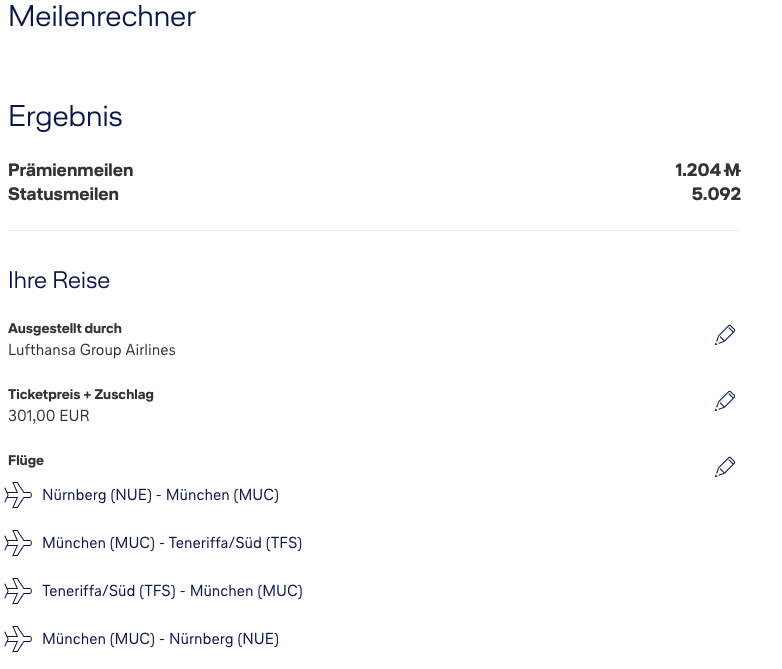Select the Teneriffa/Süd (TFS) - München (MUC) text
The image size is (782, 669).
point(172,591)
